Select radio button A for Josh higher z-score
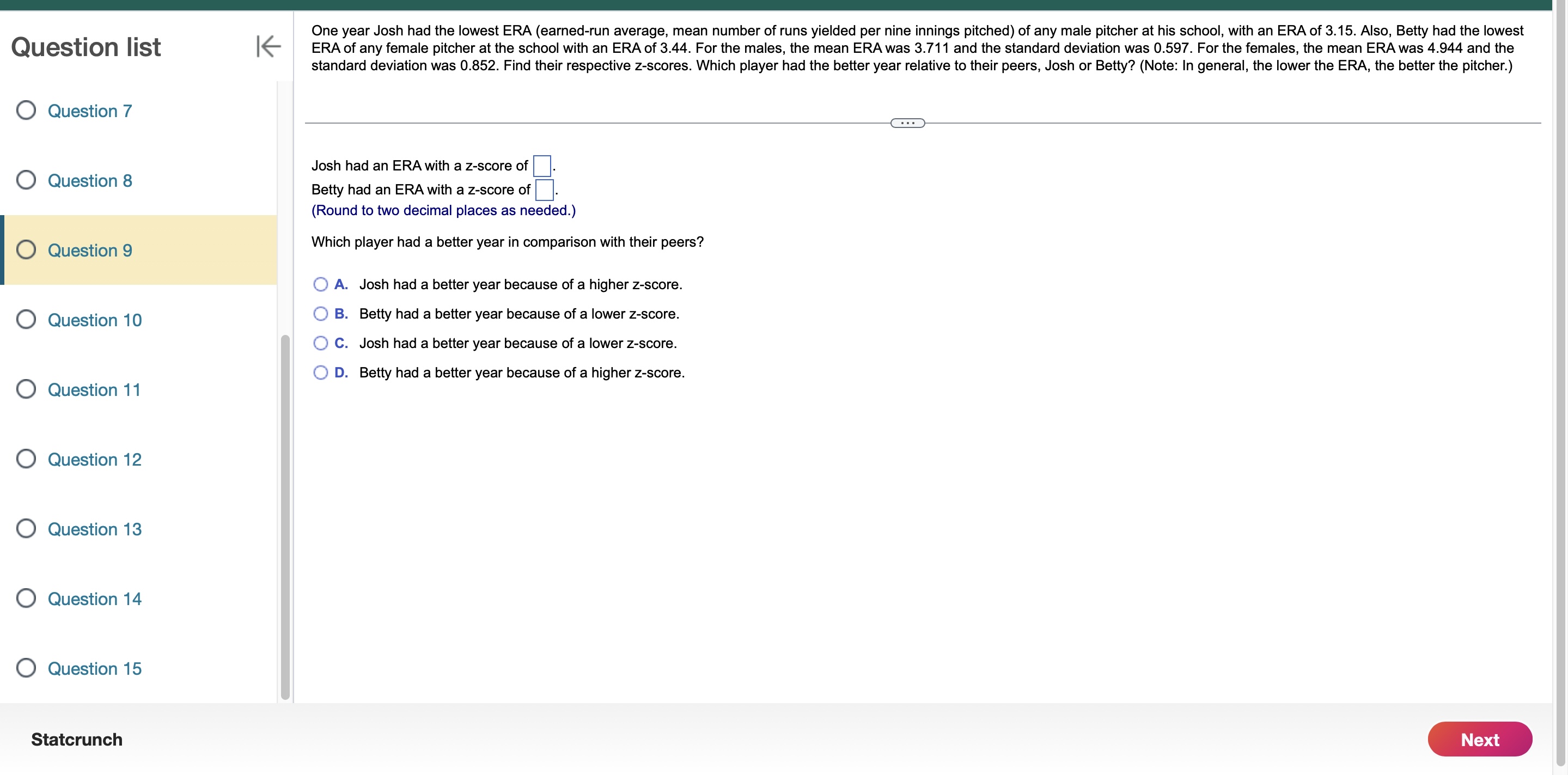The height and width of the screenshot is (775, 1568). [x=321, y=283]
